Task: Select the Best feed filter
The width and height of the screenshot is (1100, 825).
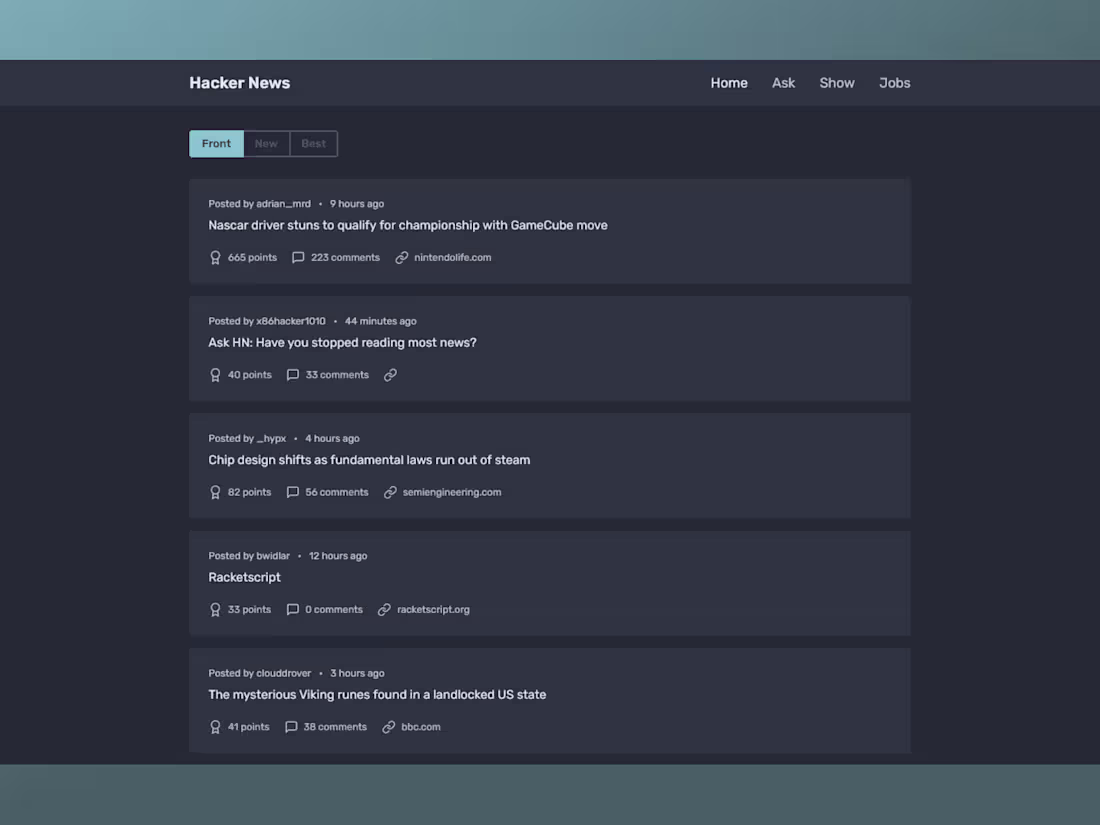Action: point(313,143)
